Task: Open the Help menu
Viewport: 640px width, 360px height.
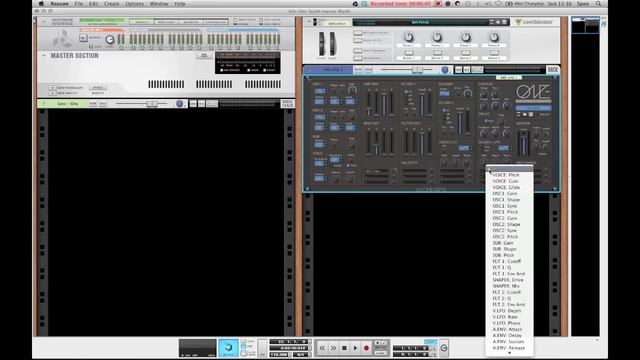Action: tap(180, 4)
